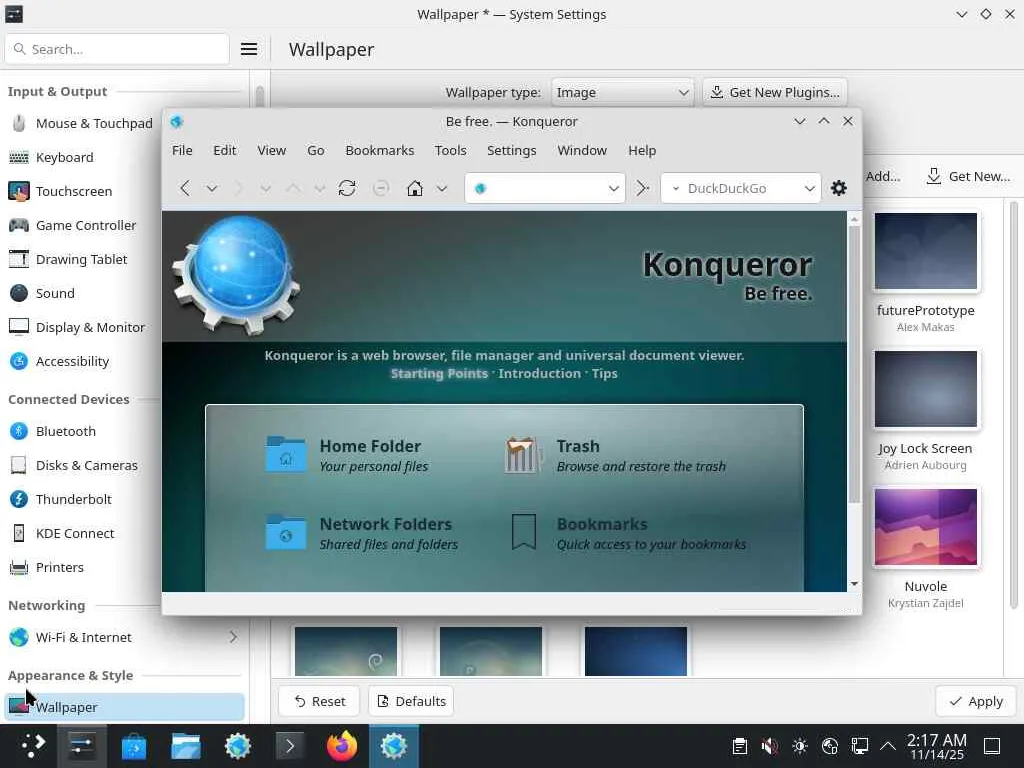Open Konqueror Tools menu

coord(451,151)
